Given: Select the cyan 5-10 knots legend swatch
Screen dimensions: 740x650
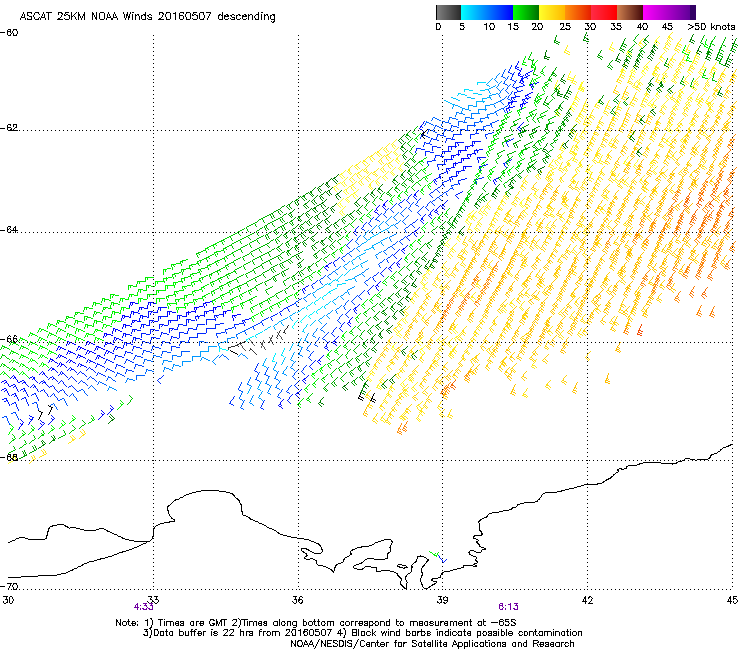Looking at the screenshot, I should tap(474, 12).
